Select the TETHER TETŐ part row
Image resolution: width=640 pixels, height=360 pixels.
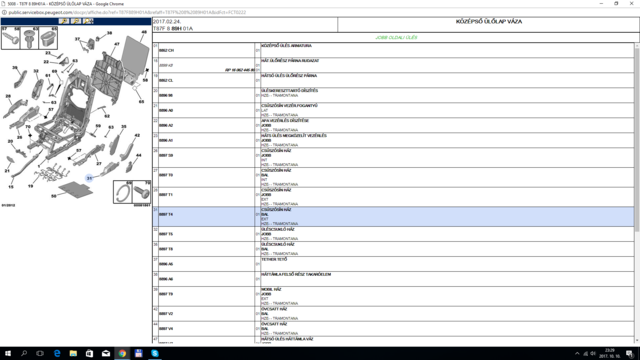(x=393, y=264)
